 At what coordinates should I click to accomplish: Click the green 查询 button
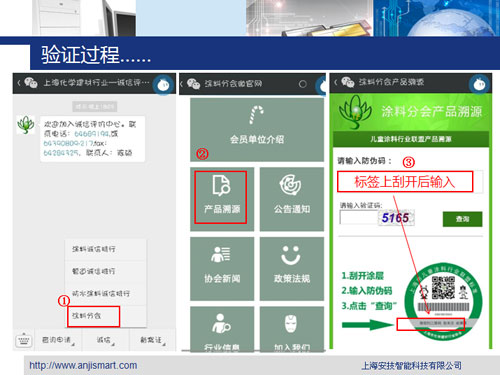(x=462, y=219)
